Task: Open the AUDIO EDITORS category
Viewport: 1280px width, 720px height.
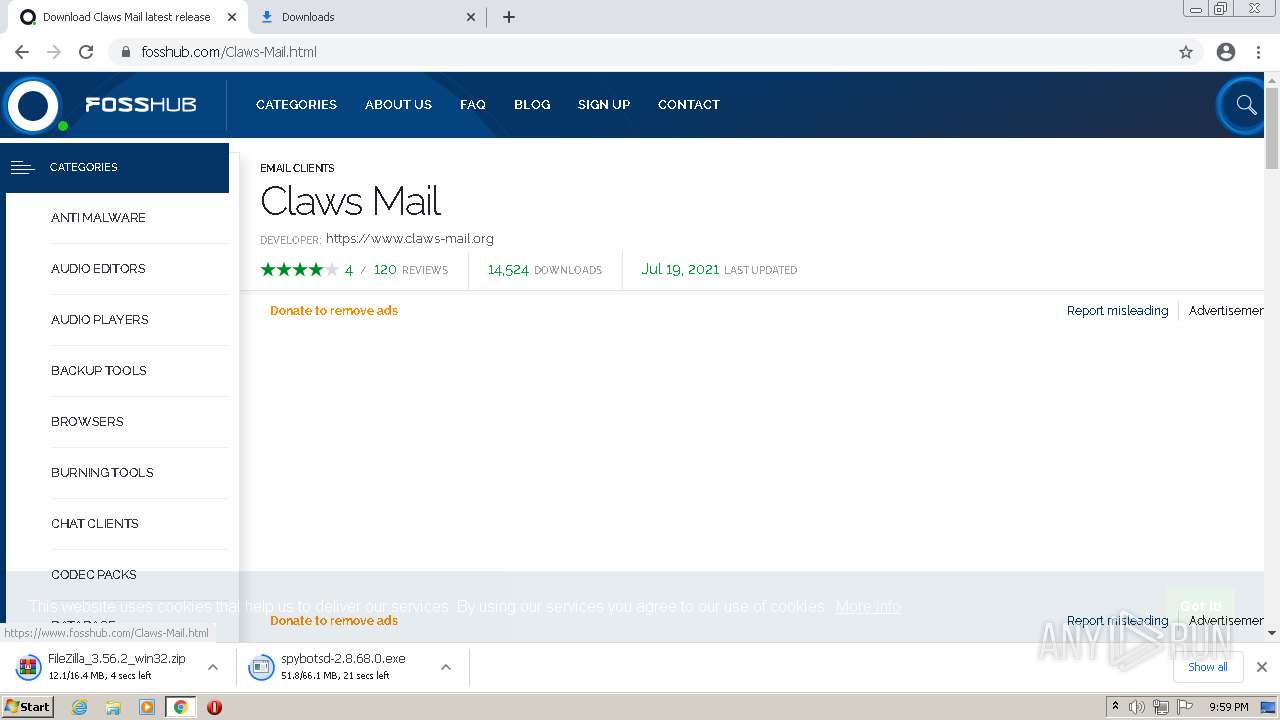Action: pyautogui.click(x=98, y=268)
